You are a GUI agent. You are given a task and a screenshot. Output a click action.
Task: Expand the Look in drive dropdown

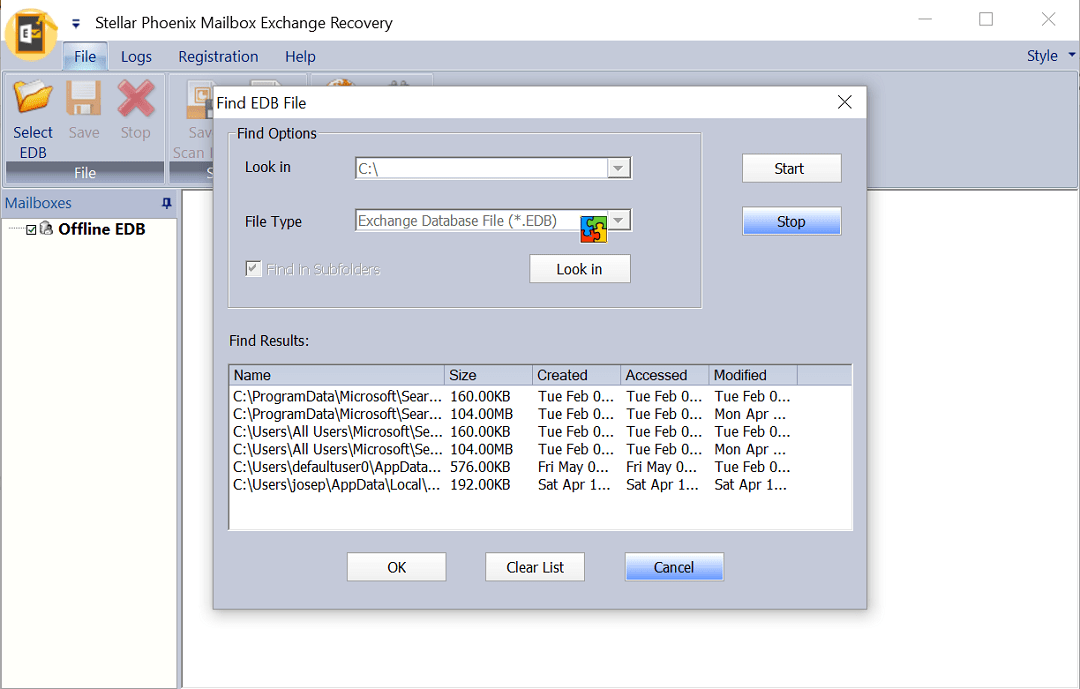tap(619, 168)
